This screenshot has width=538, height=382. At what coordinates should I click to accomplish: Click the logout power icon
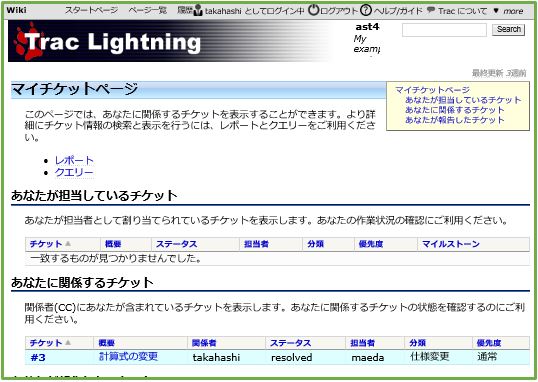[x=313, y=10]
